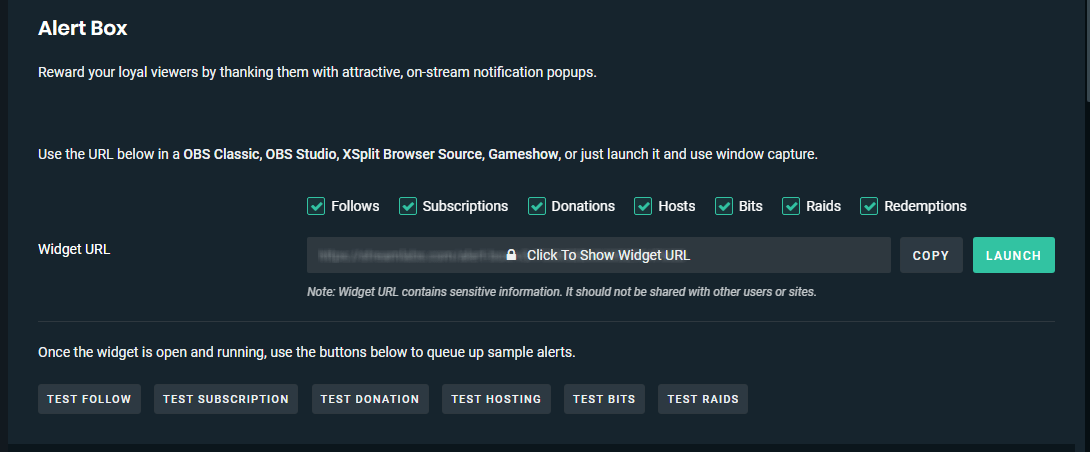Toggle the Subscriptions alert checkbox
Image resolution: width=1090 pixels, height=452 pixels.
[x=408, y=206]
